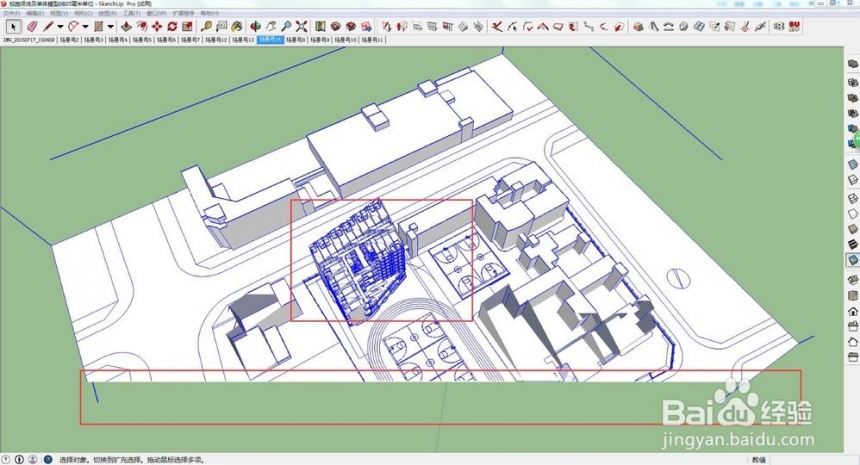The height and width of the screenshot is (465, 860).
Task: Switch camera to Iso view
Action: pos(853,280)
